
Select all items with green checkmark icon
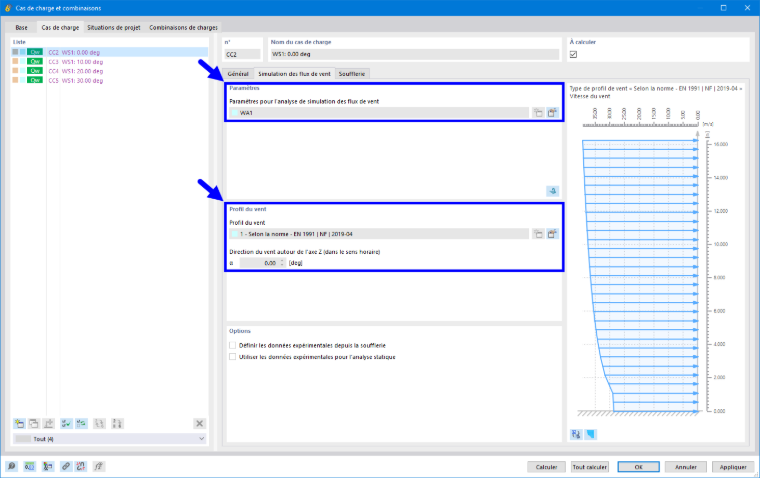coord(66,424)
